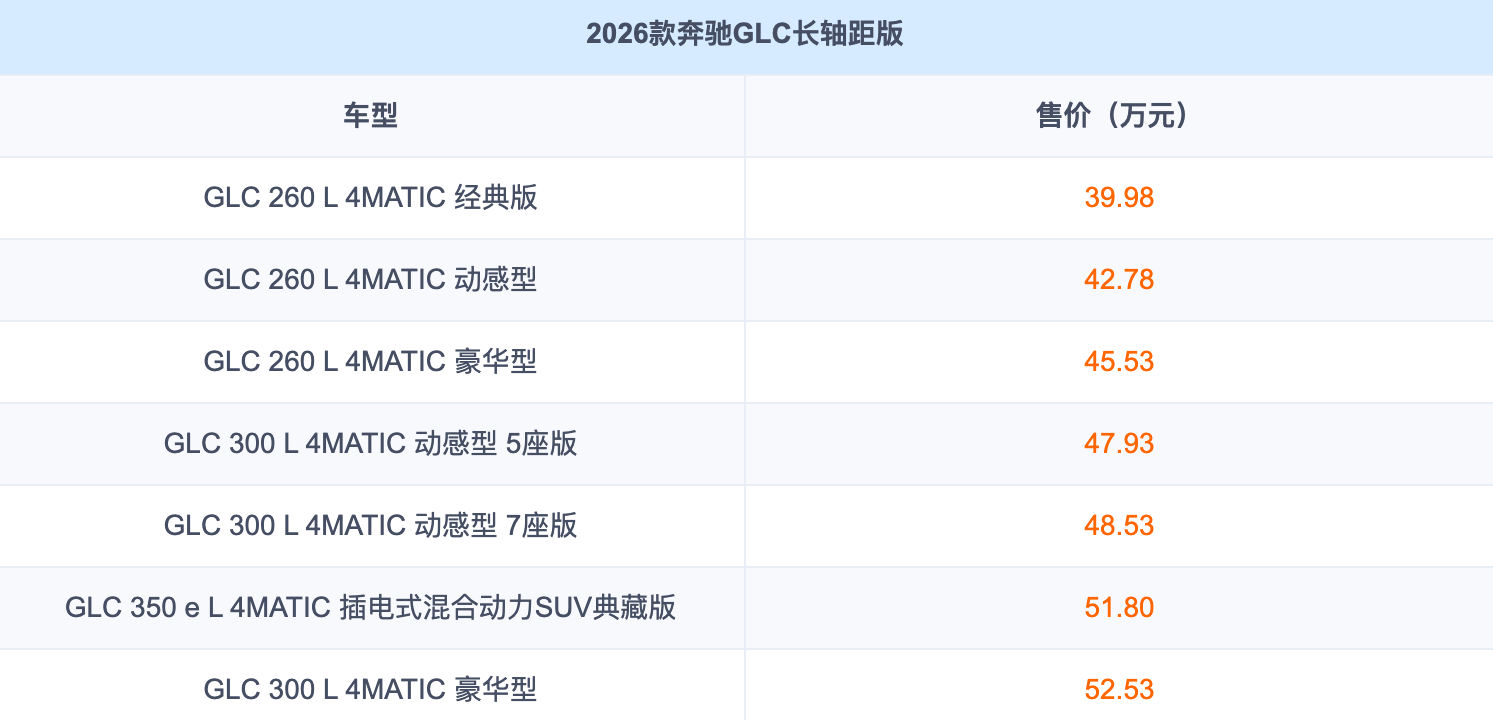The width and height of the screenshot is (1493, 720).
Task: Click the table title 2026款奔驰GLC长轴距版
Action: pyautogui.click(x=745, y=34)
